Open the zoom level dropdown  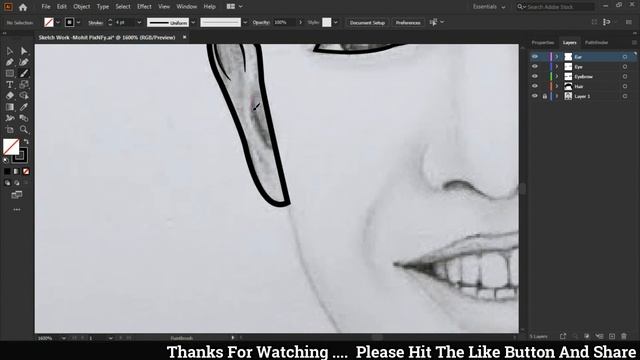(63, 338)
